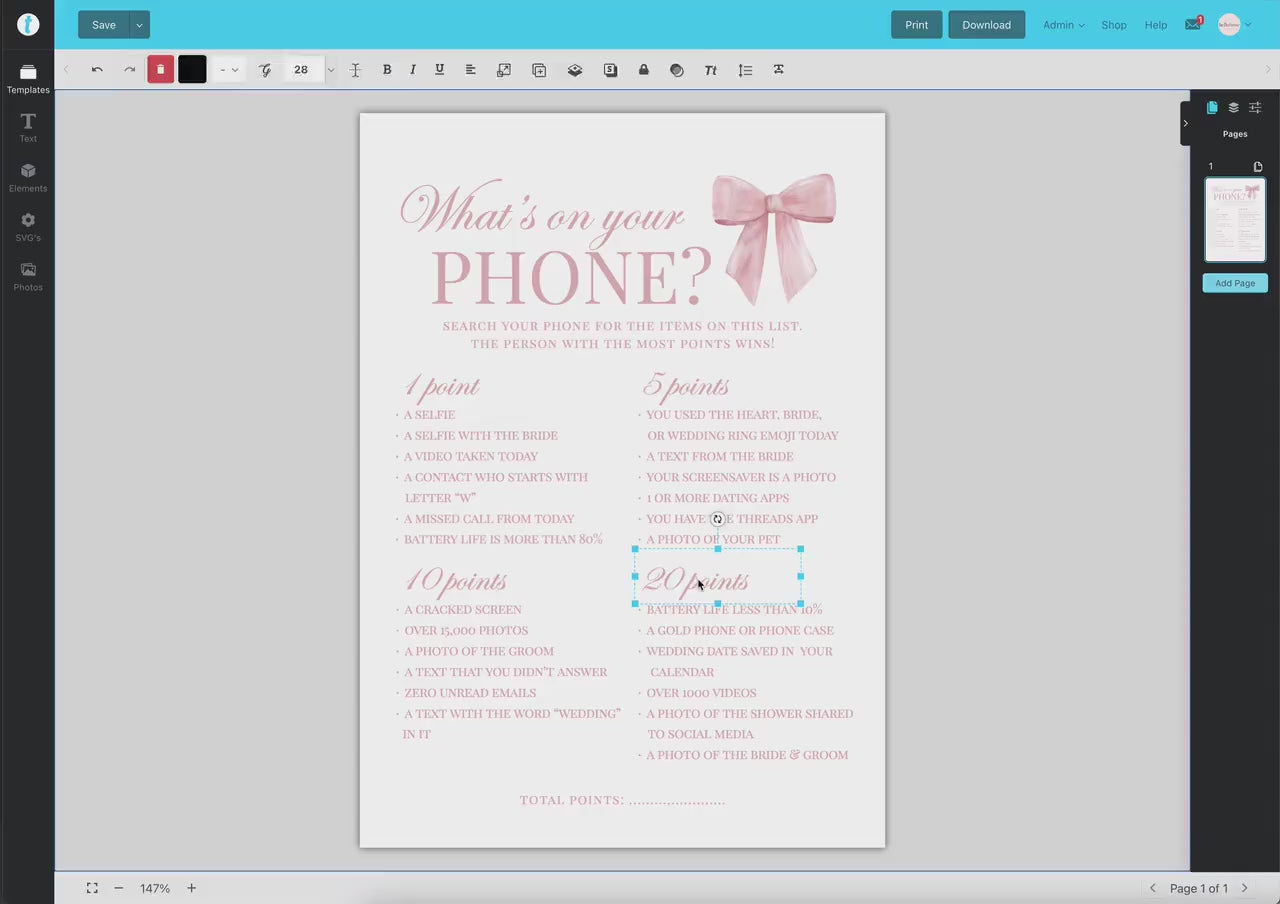Open the black text color swatch
This screenshot has width=1280, height=904.
[x=192, y=70]
